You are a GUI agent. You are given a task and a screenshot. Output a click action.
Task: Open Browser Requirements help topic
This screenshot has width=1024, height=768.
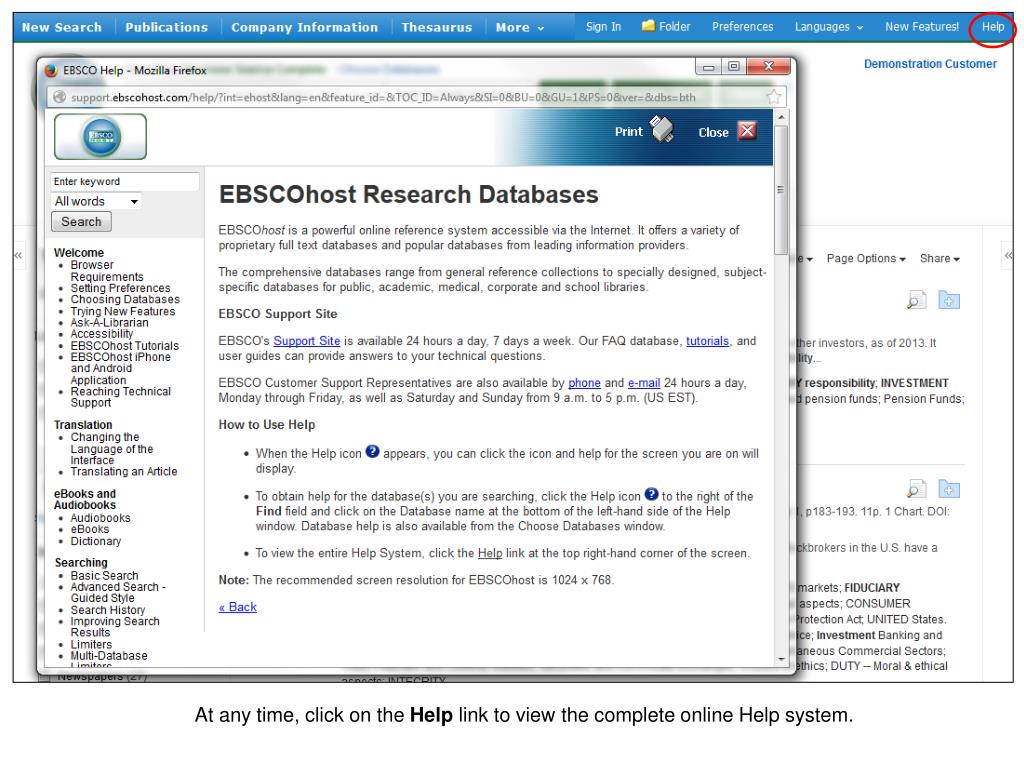coord(107,271)
